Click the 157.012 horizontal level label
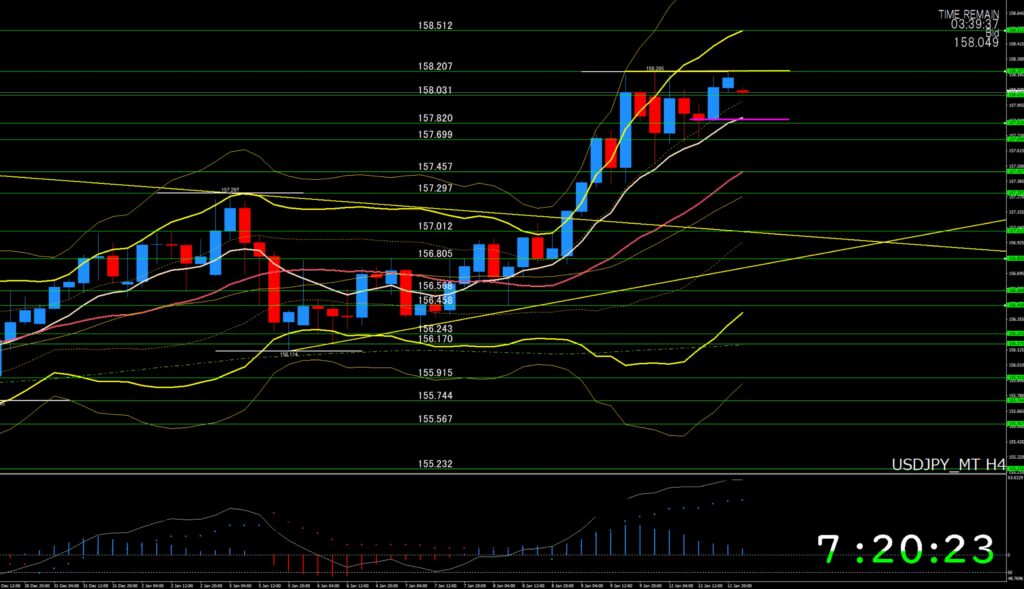 [436, 227]
